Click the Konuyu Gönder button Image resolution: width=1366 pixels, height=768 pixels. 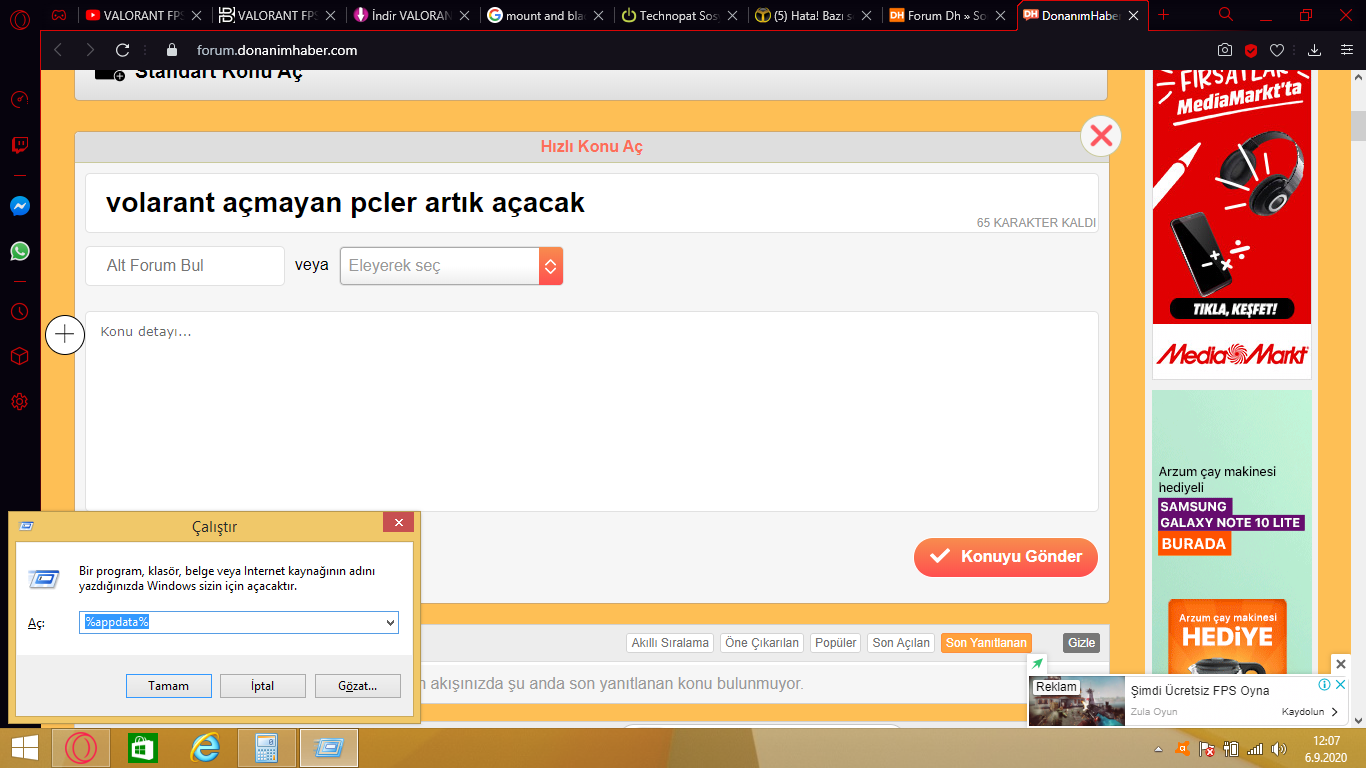click(1005, 557)
